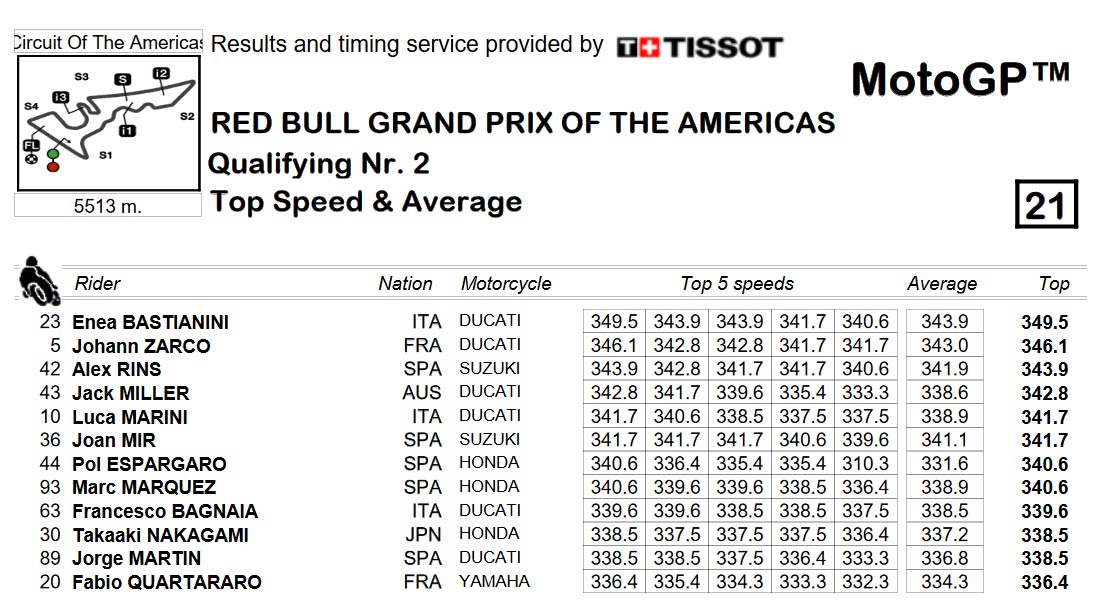
Task: Click the red marker on the circuit map
Action: (53, 166)
